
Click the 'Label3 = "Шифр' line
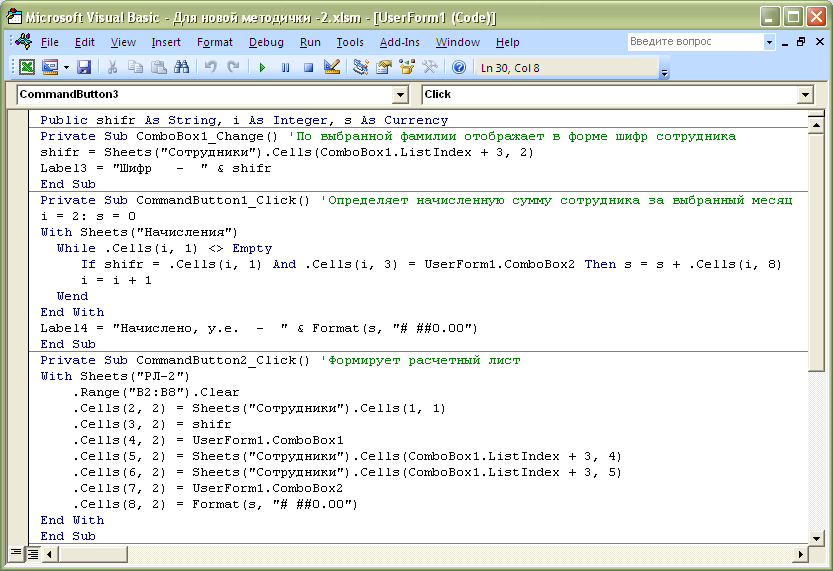[156, 168]
